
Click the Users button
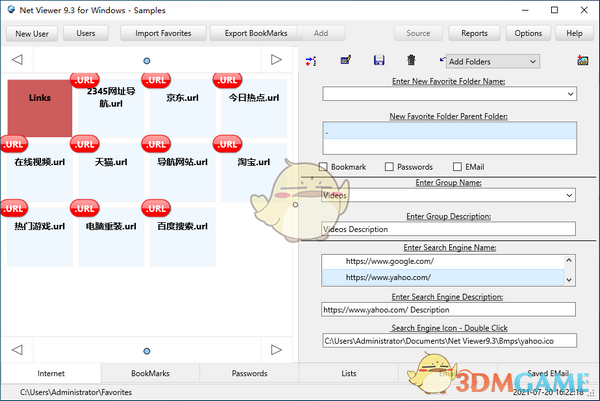pyautogui.click(x=86, y=33)
